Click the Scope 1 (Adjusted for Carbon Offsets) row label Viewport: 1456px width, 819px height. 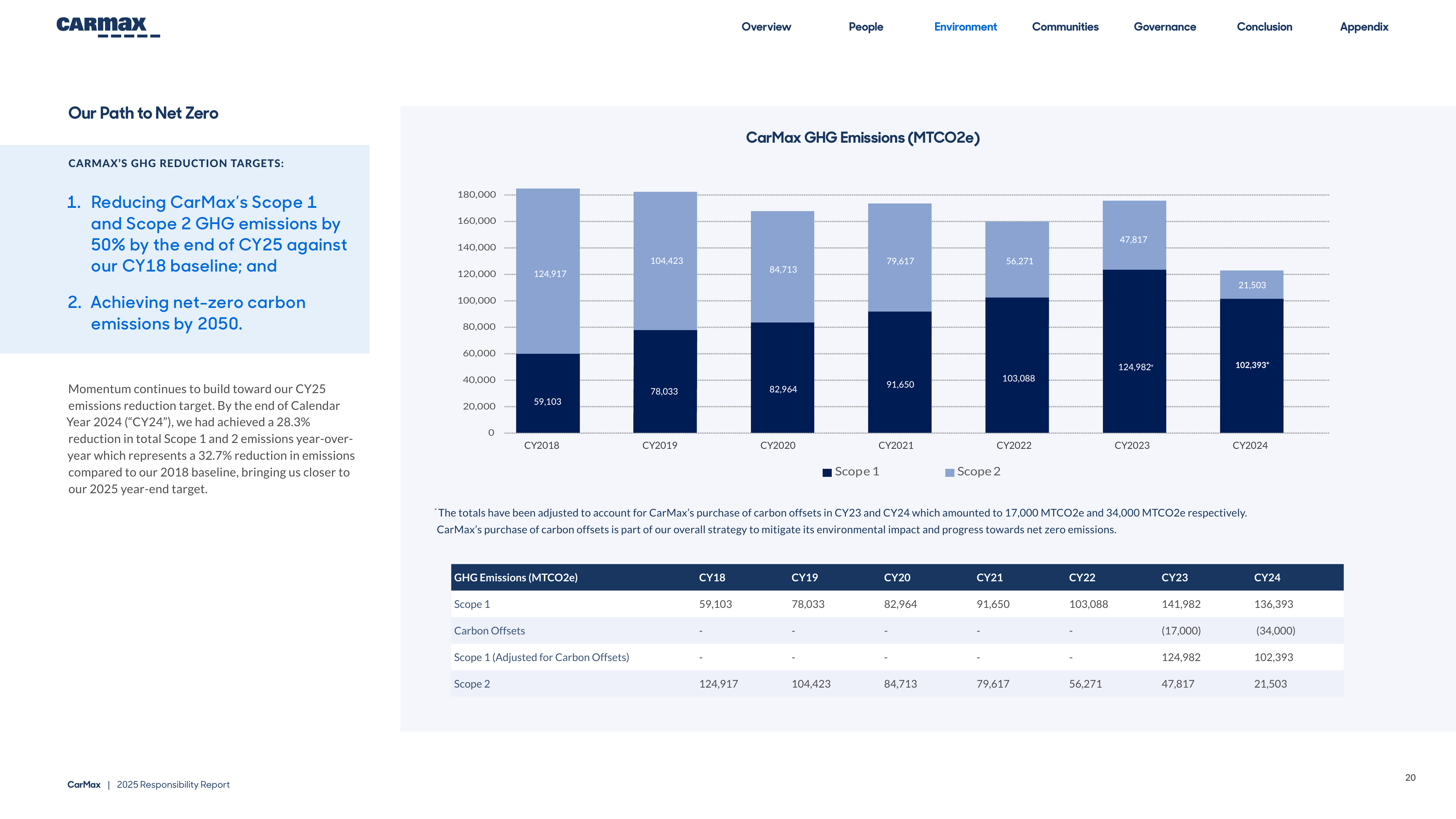[541, 657]
